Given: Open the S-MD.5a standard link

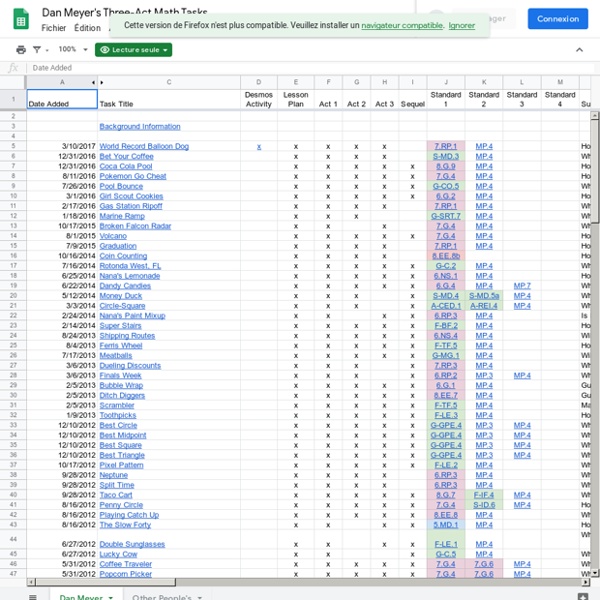Looking at the screenshot, I should coord(484,296).
